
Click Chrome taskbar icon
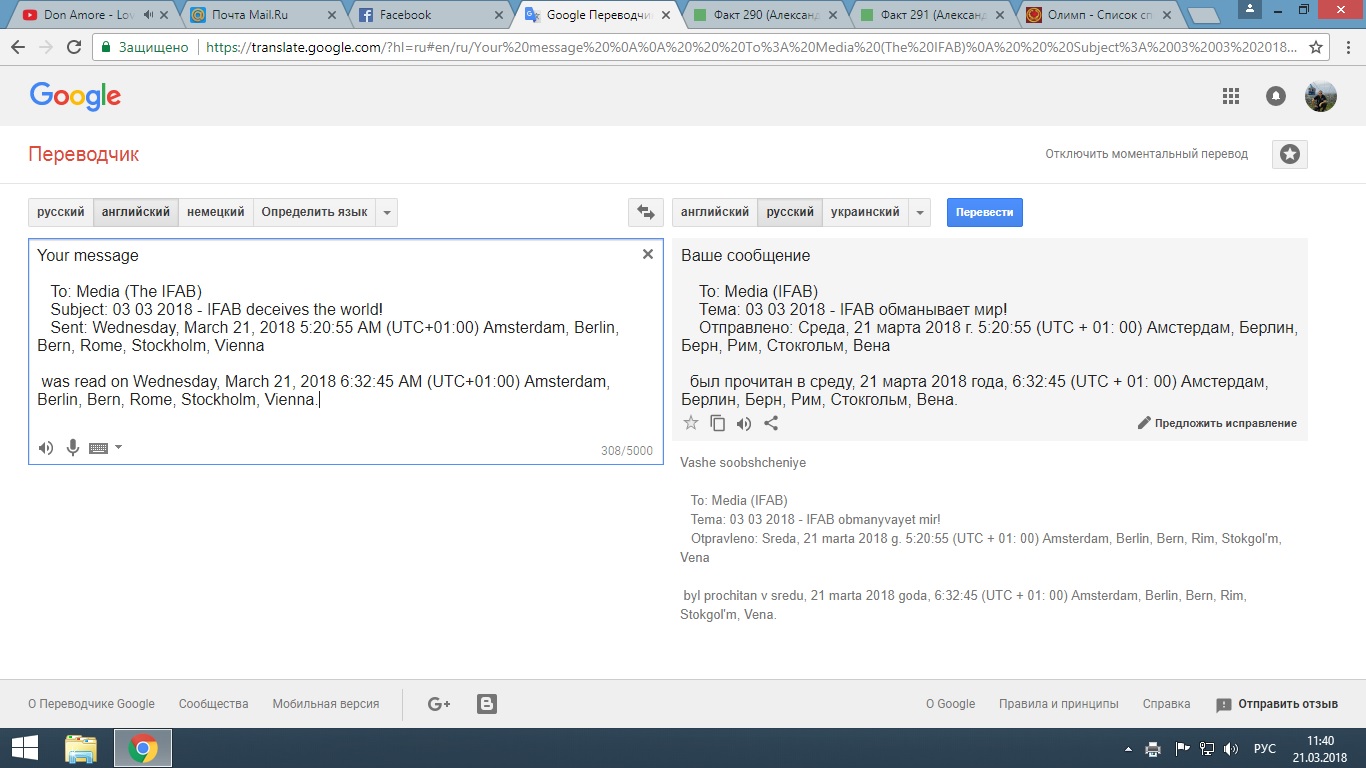click(143, 748)
